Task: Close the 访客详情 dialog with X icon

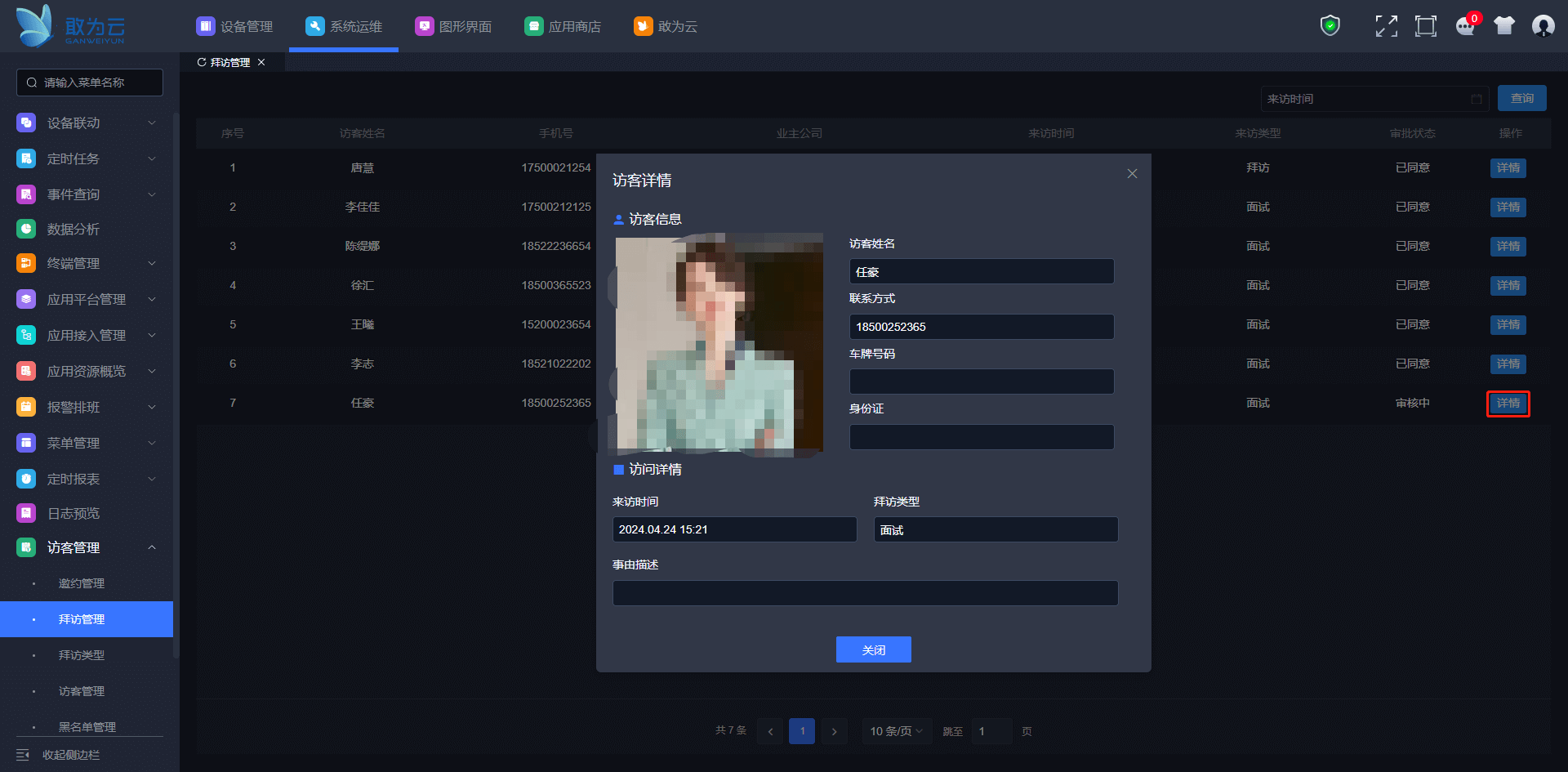Action: click(x=1132, y=174)
